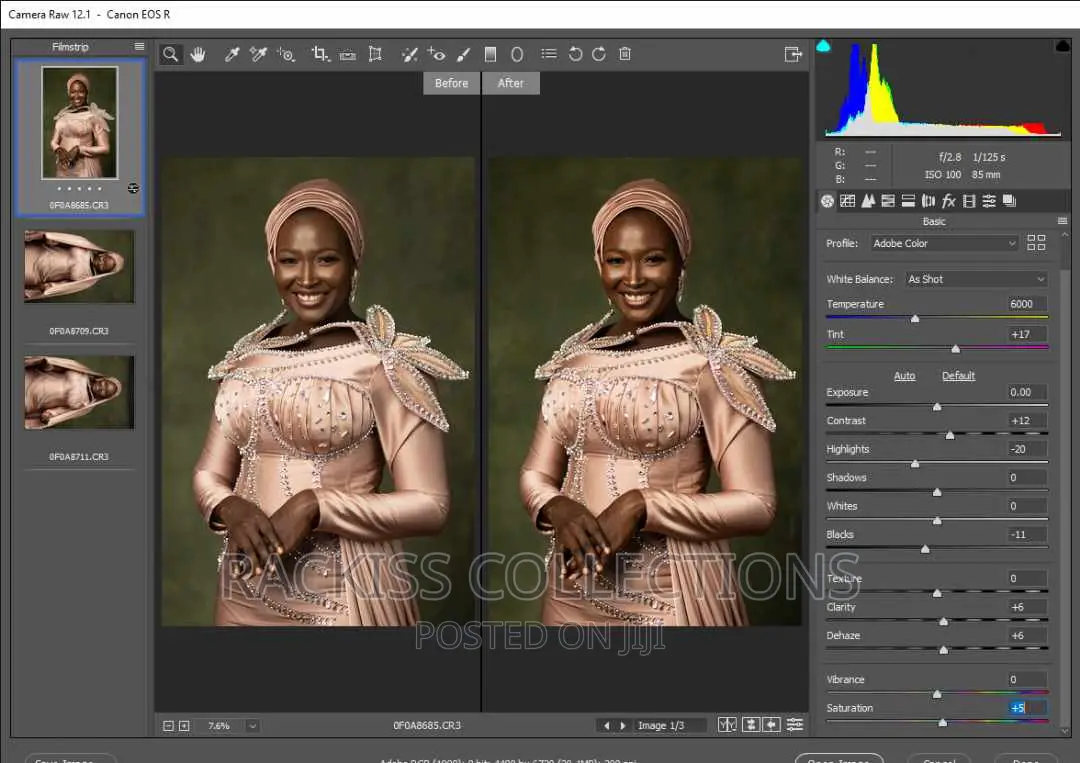1080x763 pixels.
Task: Select the Graduated Filter tool
Action: [490, 54]
